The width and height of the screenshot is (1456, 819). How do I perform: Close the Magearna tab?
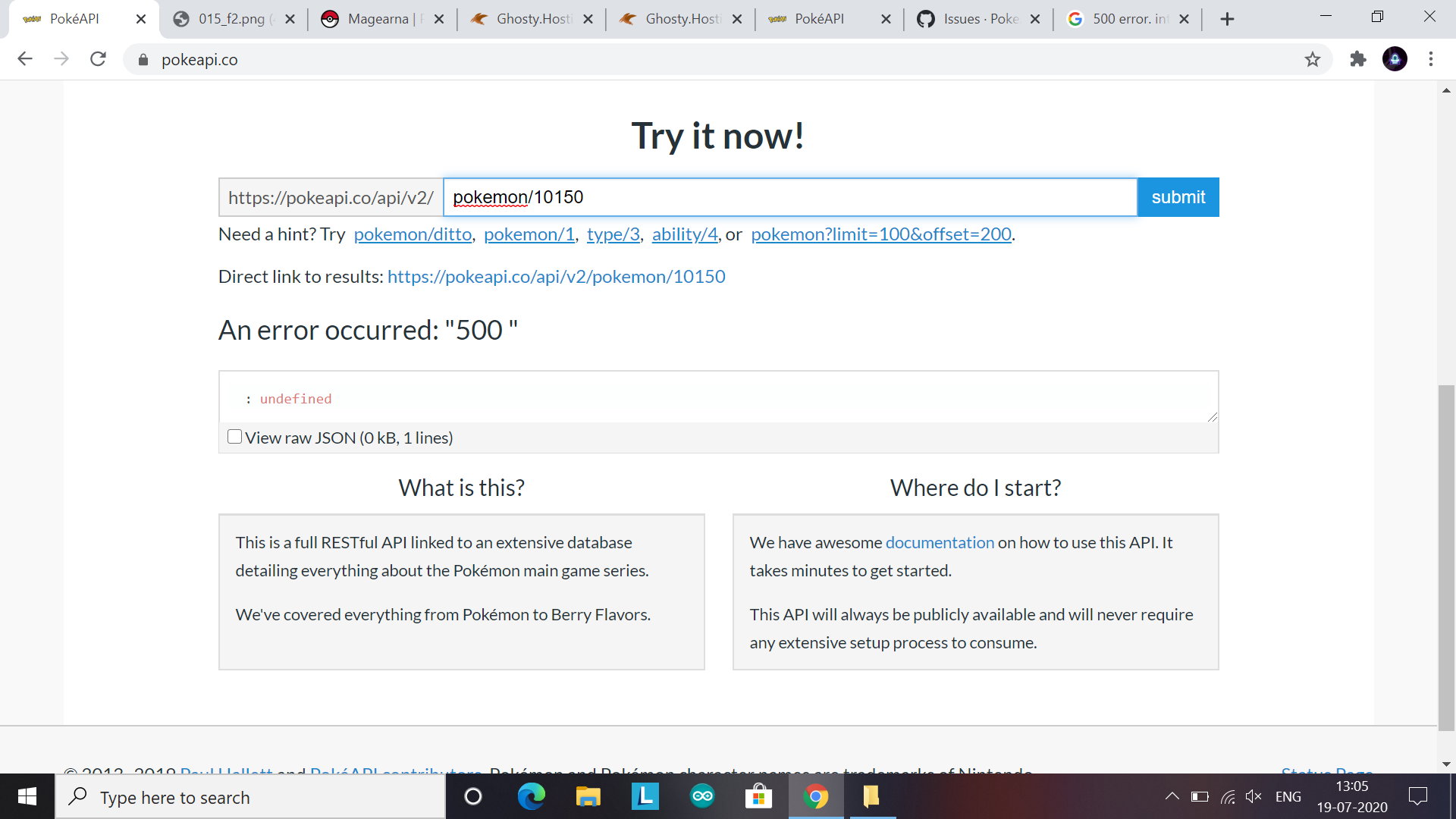tap(439, 19)
